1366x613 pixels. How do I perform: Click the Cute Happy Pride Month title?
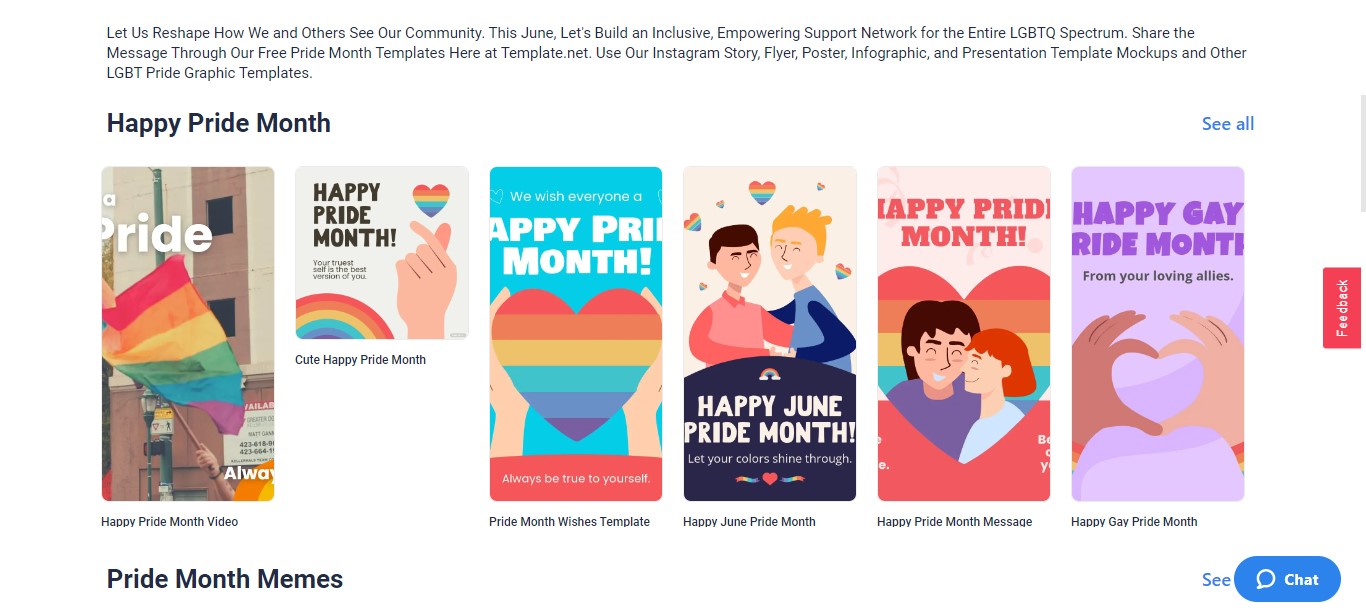pos(360,360)
